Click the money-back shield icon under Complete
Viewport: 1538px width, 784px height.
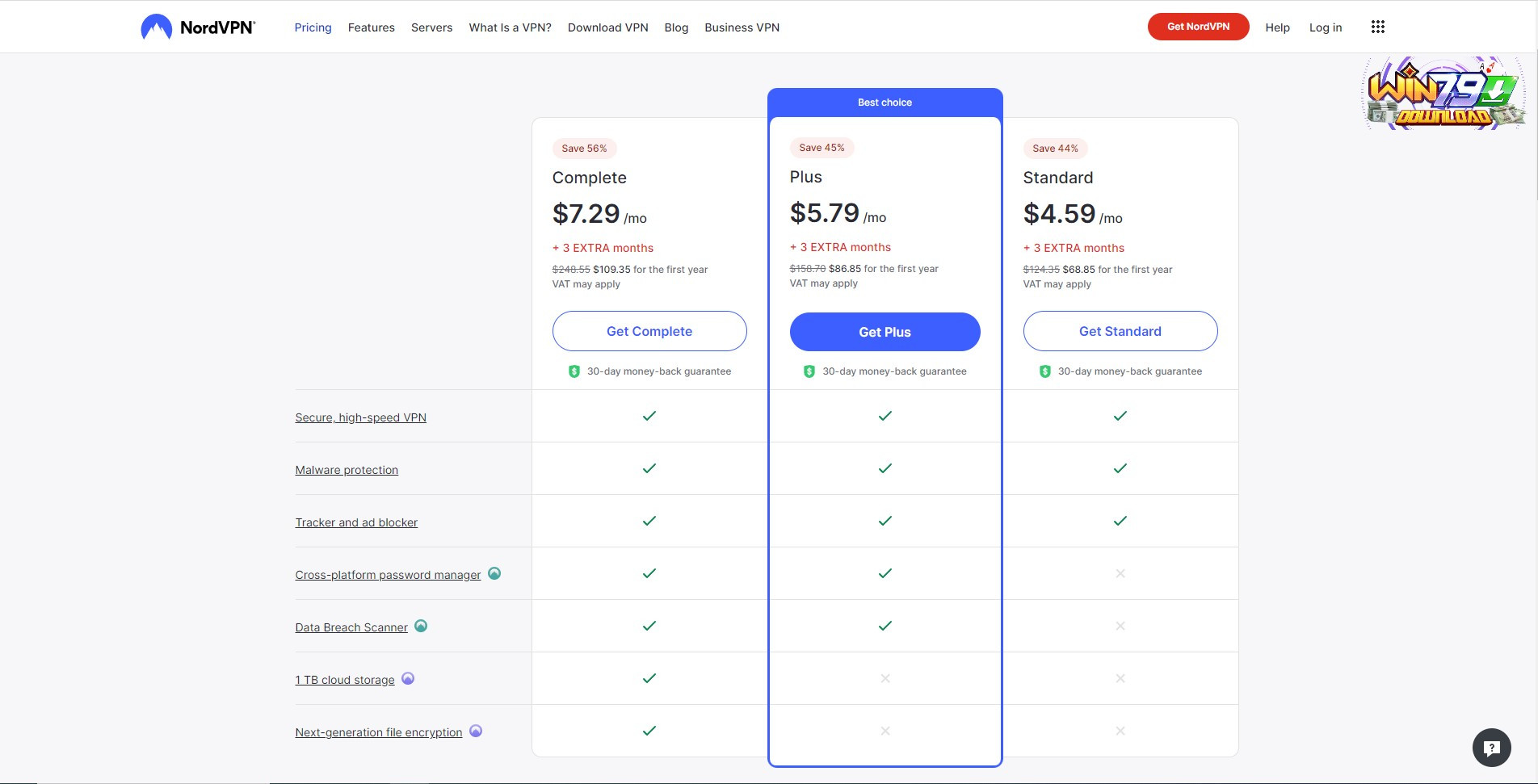[x=574, y=371]
